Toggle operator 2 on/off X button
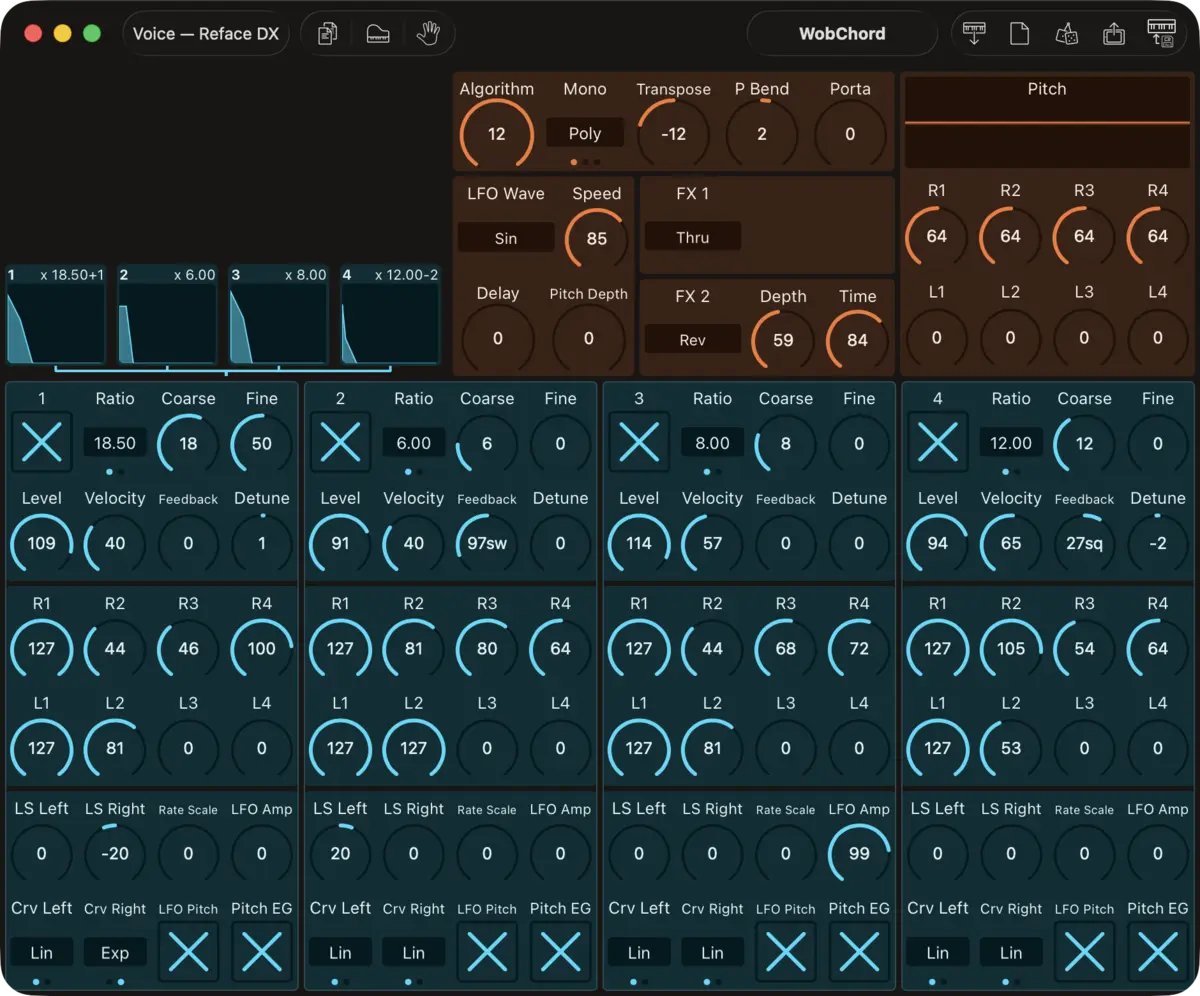This screenshot has height=996, width=1200. (x=340, y=442)
